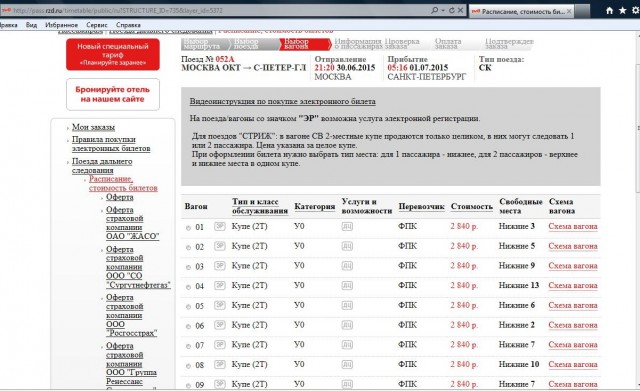640x391 pixels.
Task: Open Мои заказы link
Action: pos(93,127)
